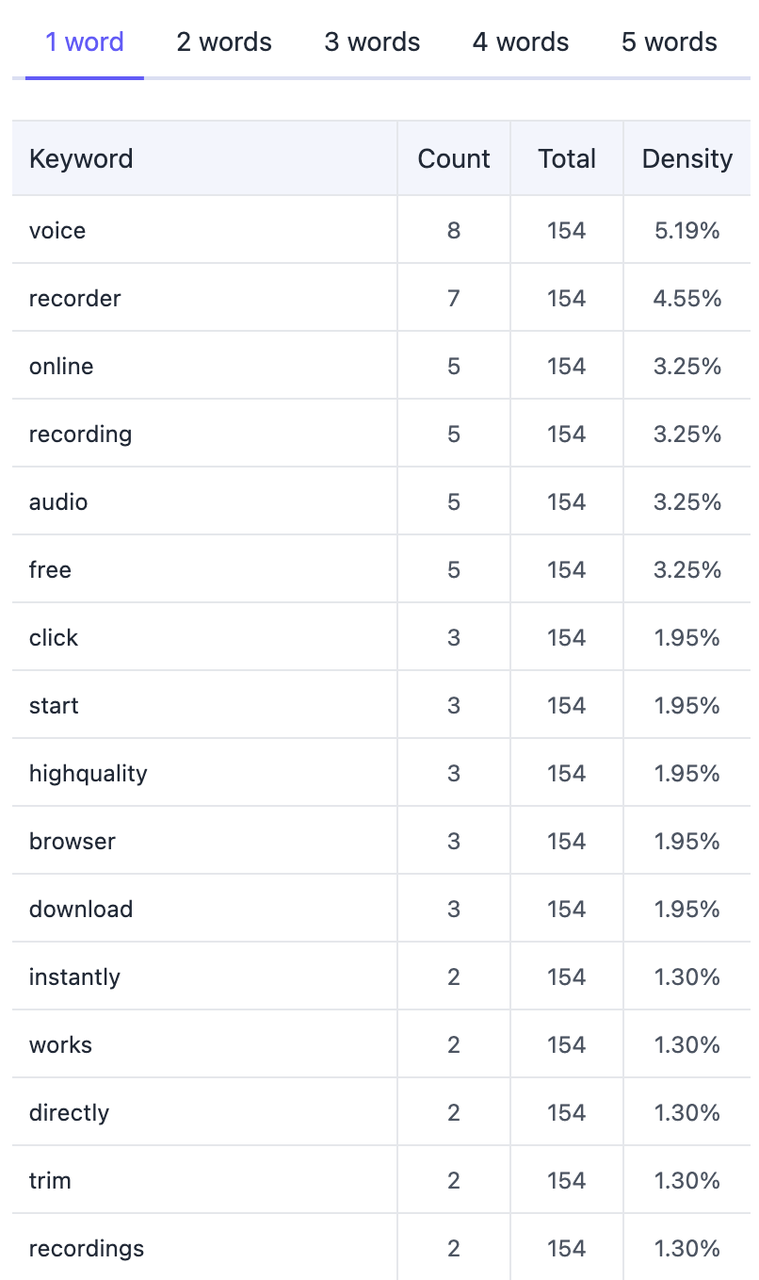Select the 'trim' keyword cell
Screen dimensions: 759x1280
(50, 1181)
